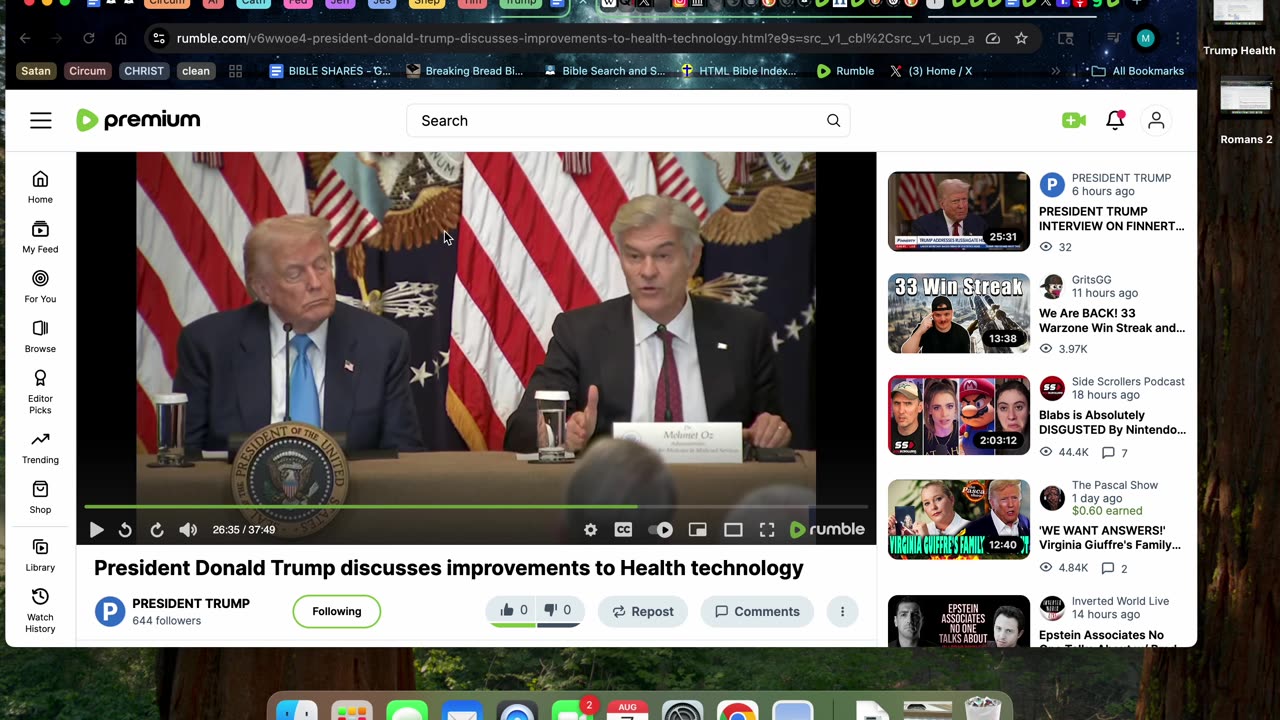Play the video
The width and height of the screenshot is (1280, 720).
(x=96, y=530)
